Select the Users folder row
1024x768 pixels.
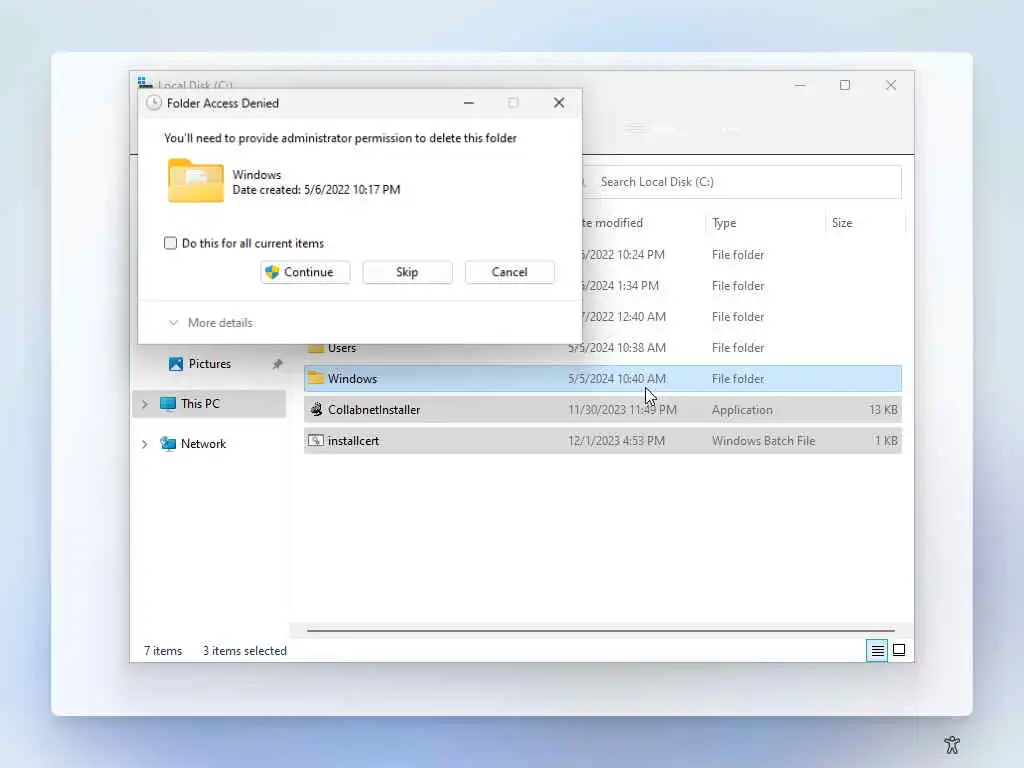602,348
